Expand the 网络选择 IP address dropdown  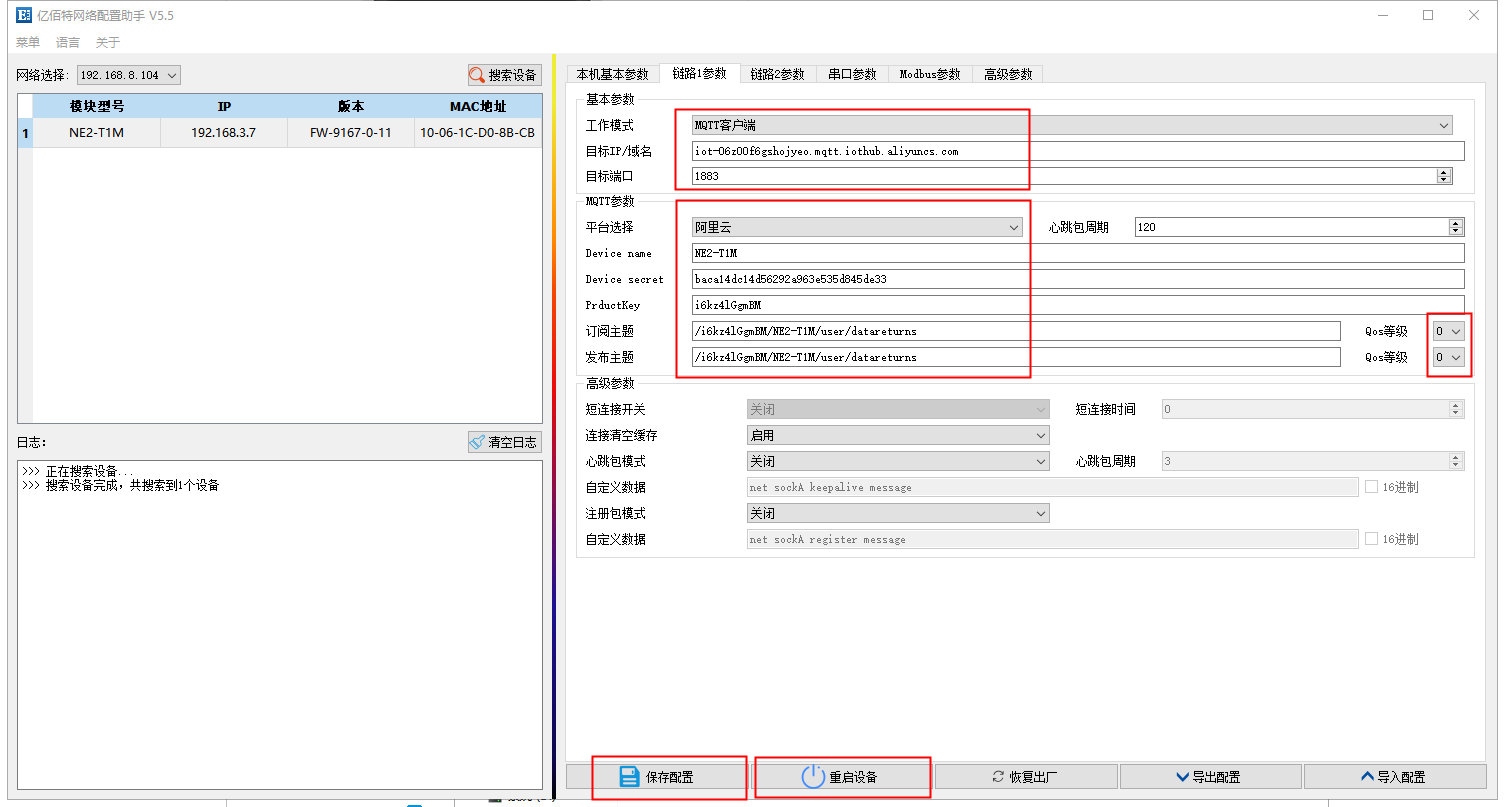129,75
